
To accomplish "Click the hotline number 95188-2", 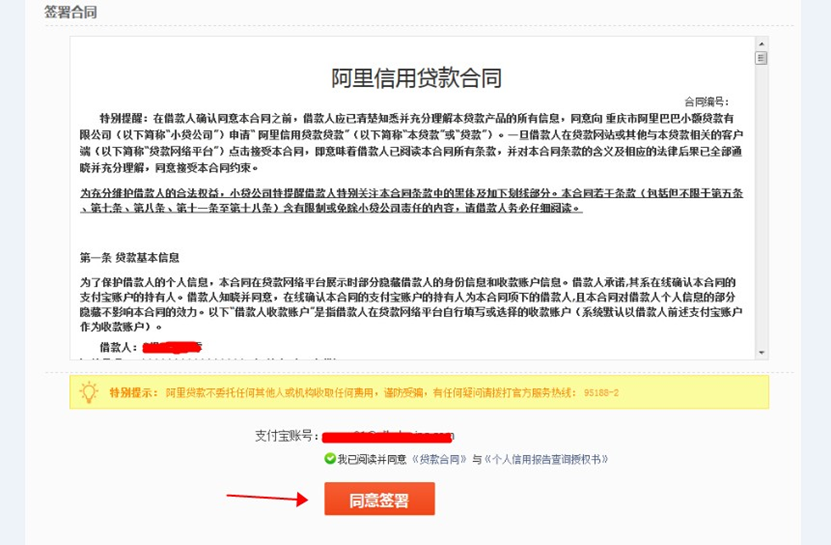I will [602, 393].
